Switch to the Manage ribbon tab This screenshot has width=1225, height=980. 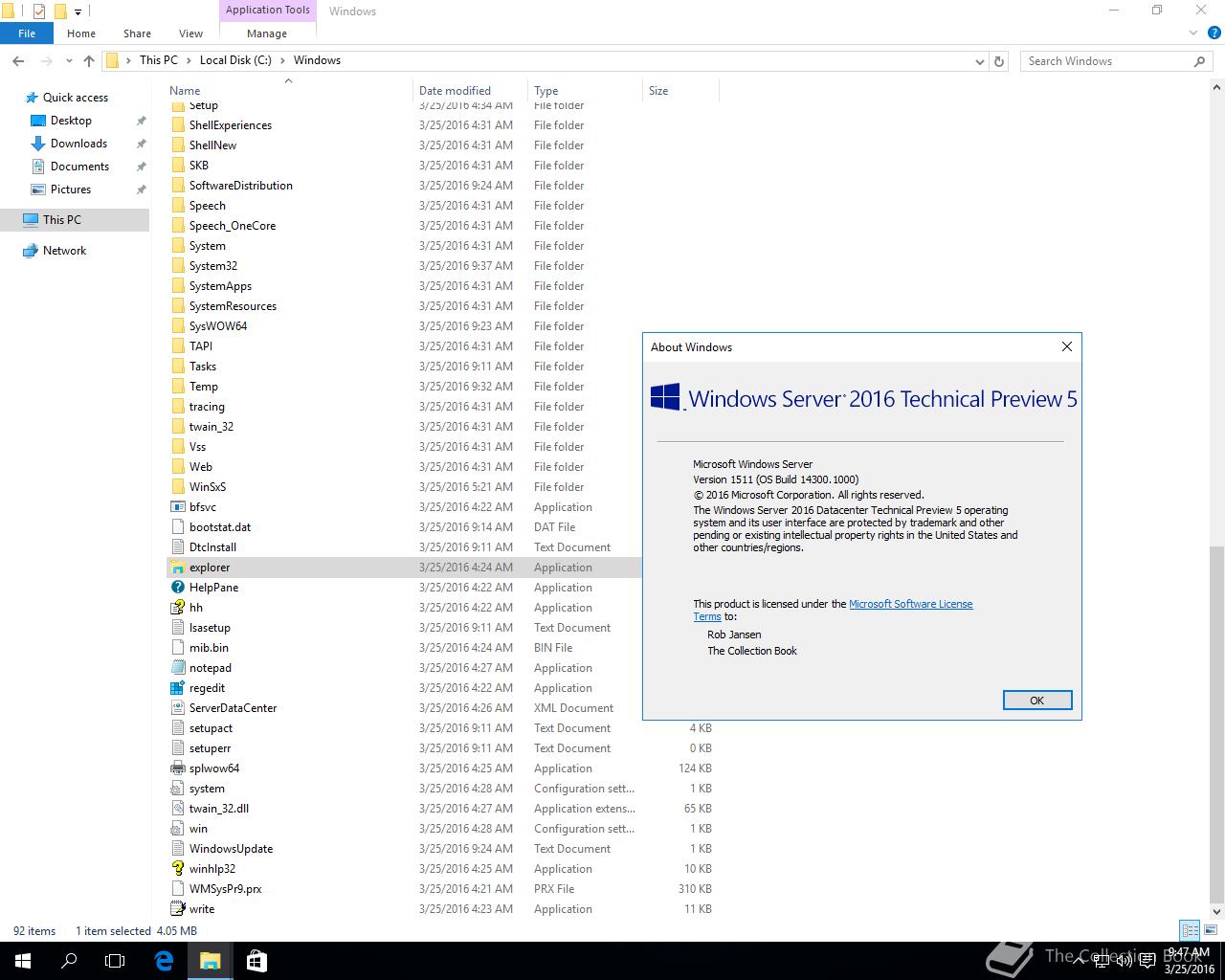(267, 33)
